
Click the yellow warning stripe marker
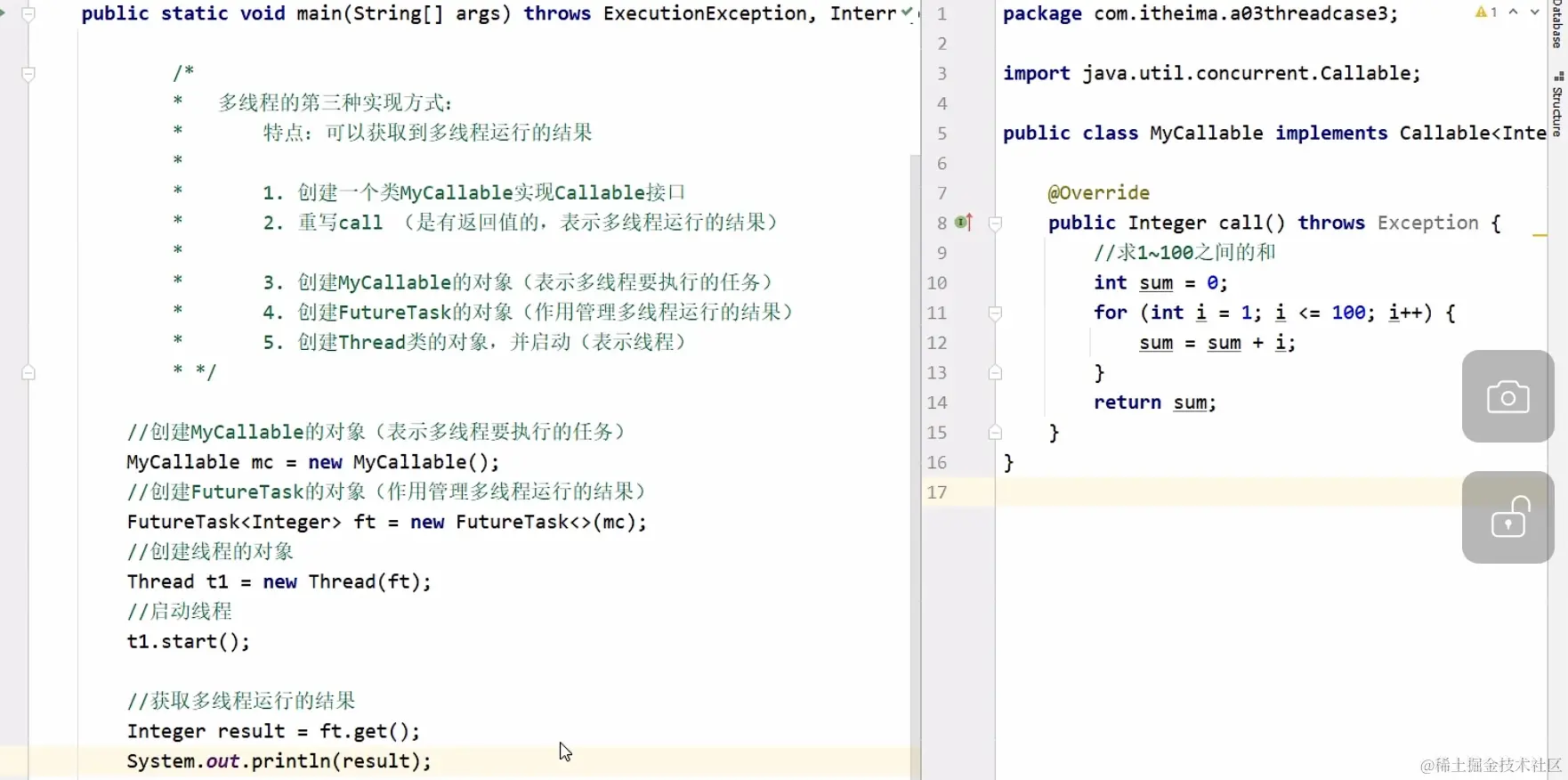(1540, 235)
